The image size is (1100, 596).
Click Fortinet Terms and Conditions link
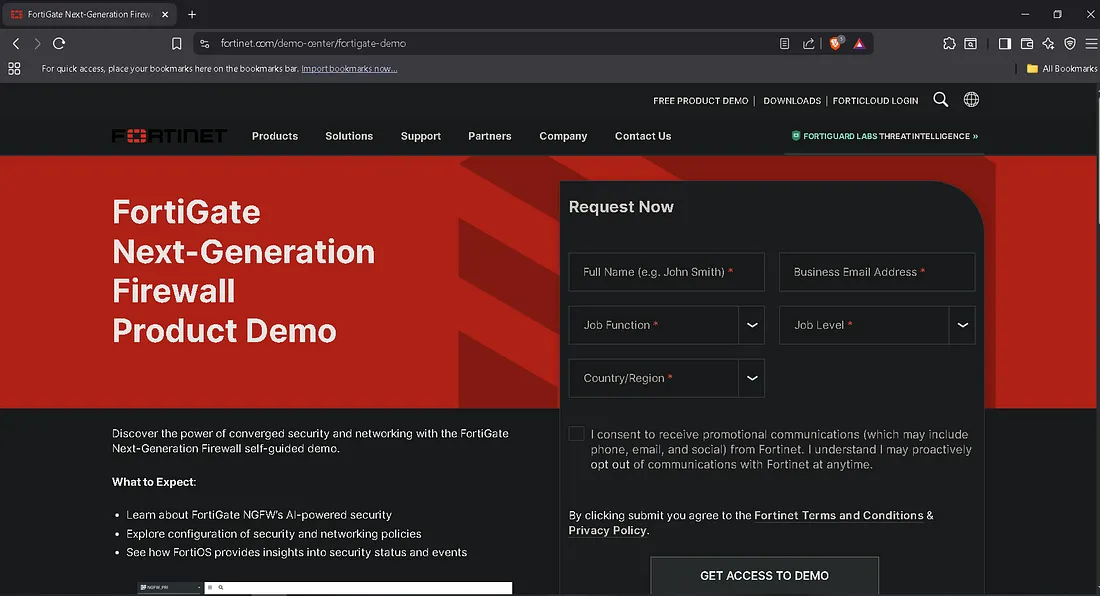click(x=838, y=515)
